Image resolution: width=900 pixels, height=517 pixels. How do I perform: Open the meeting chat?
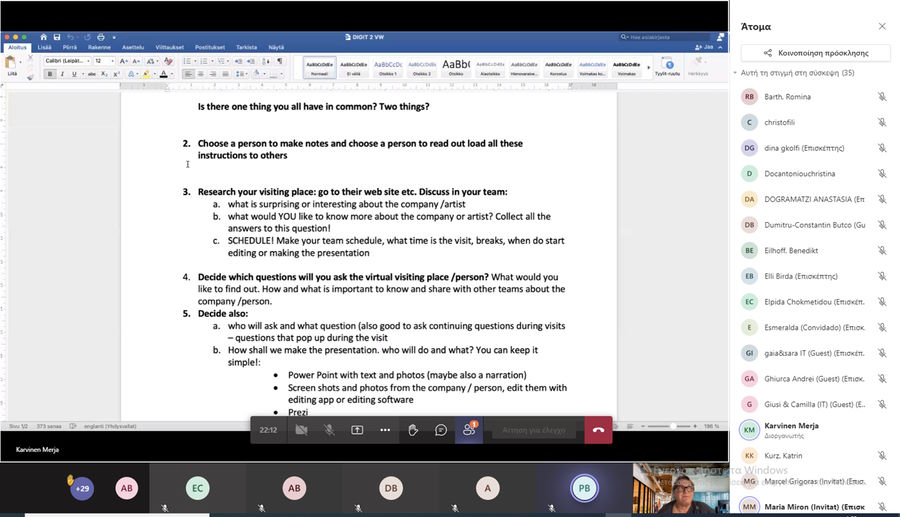coord(441,430)
